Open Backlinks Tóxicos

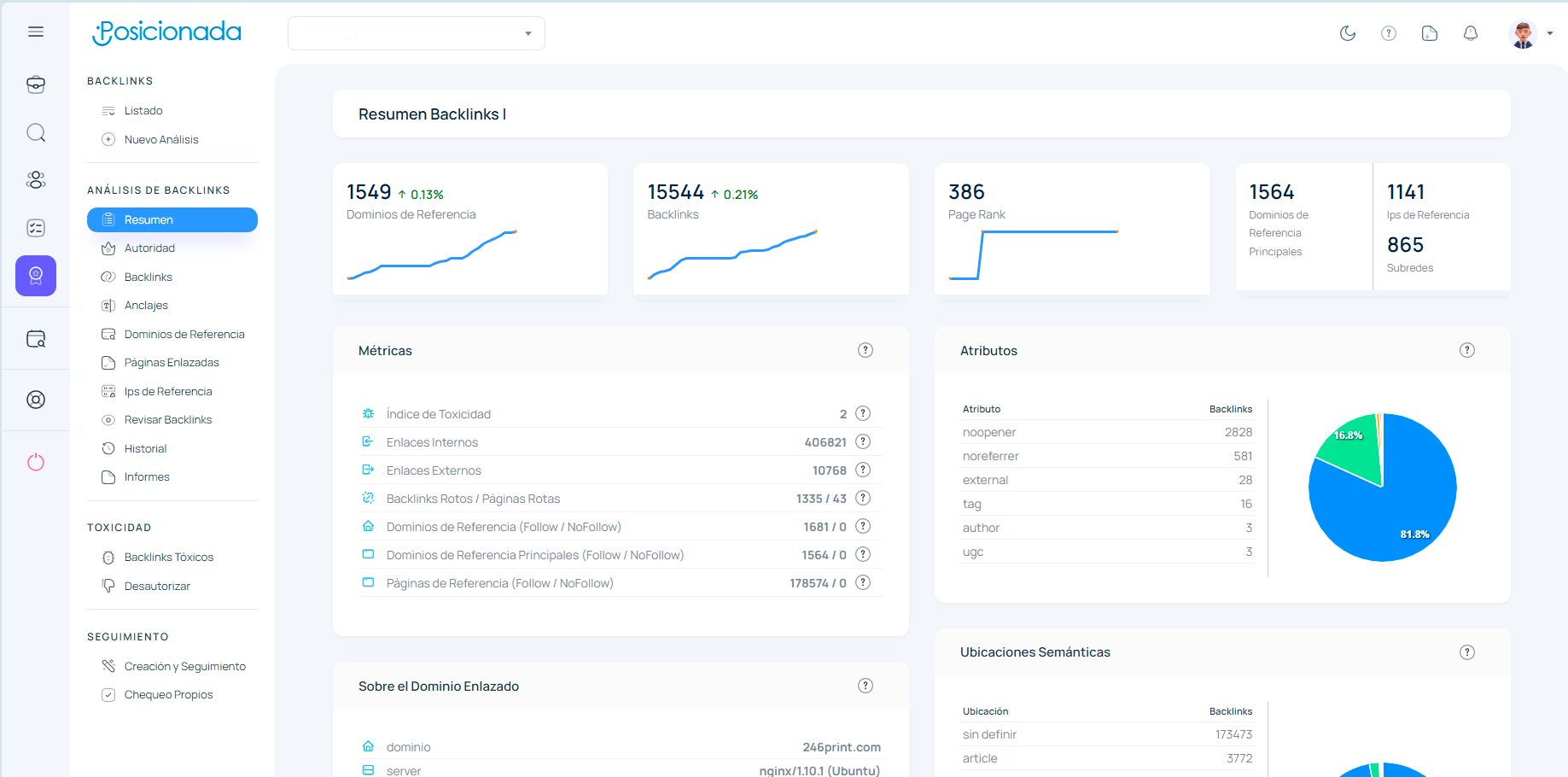[x=169, y=558]
